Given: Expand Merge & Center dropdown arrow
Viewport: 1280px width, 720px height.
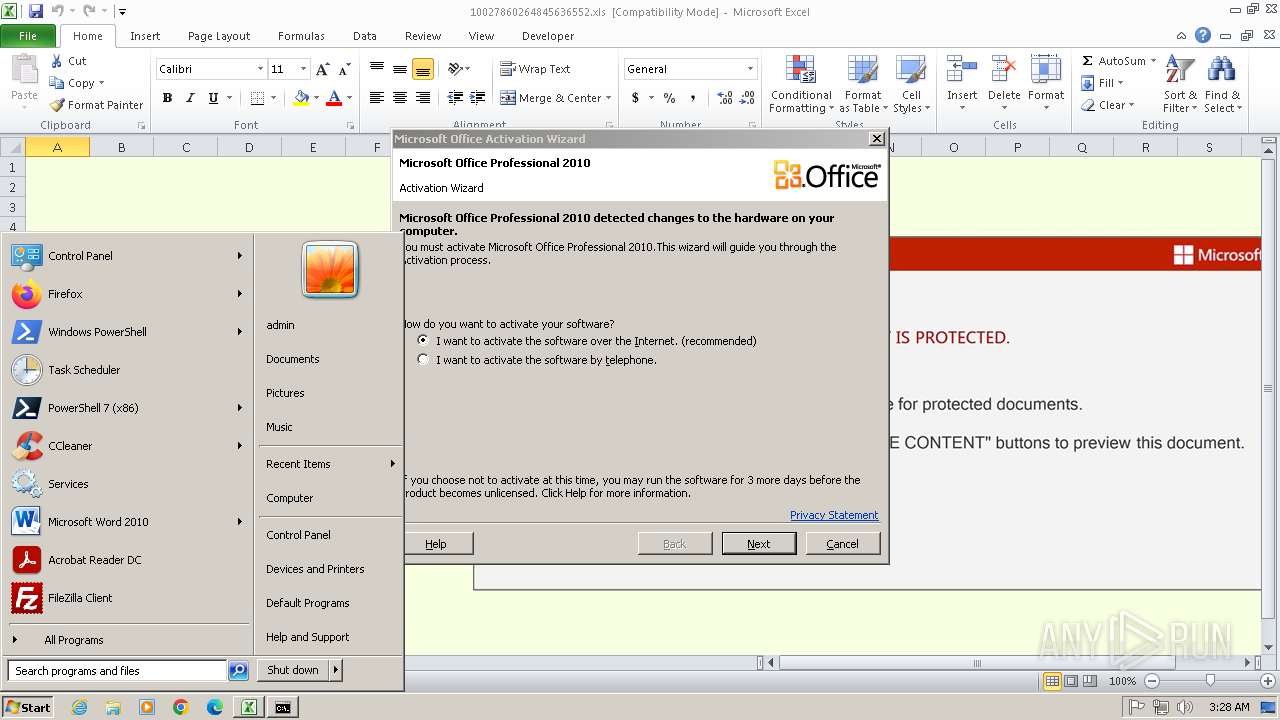Looking at the screenshot, I should pyautogui.click(x=610, y=98).
